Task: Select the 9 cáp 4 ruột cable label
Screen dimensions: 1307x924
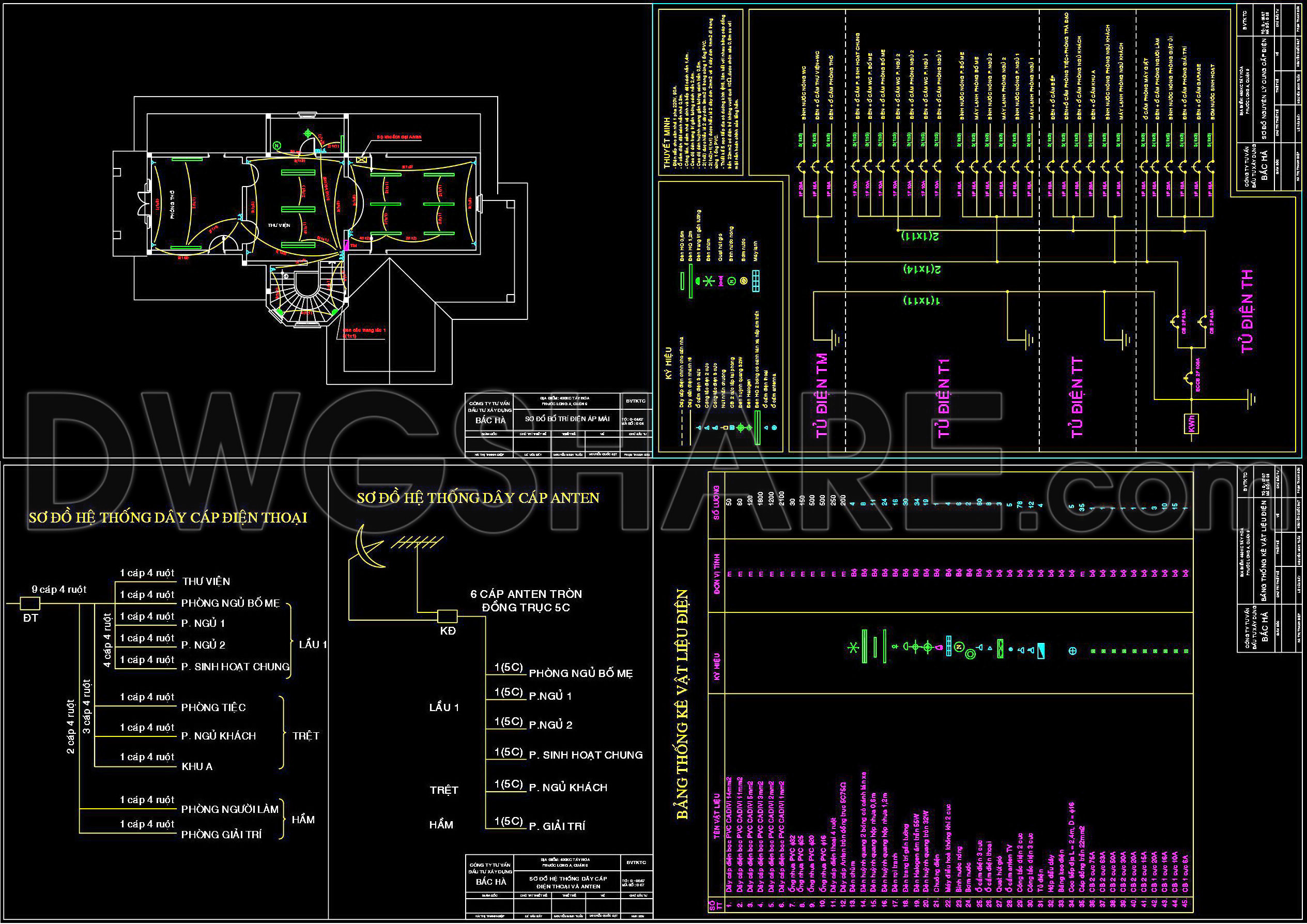Action: (x=59, y=590)
